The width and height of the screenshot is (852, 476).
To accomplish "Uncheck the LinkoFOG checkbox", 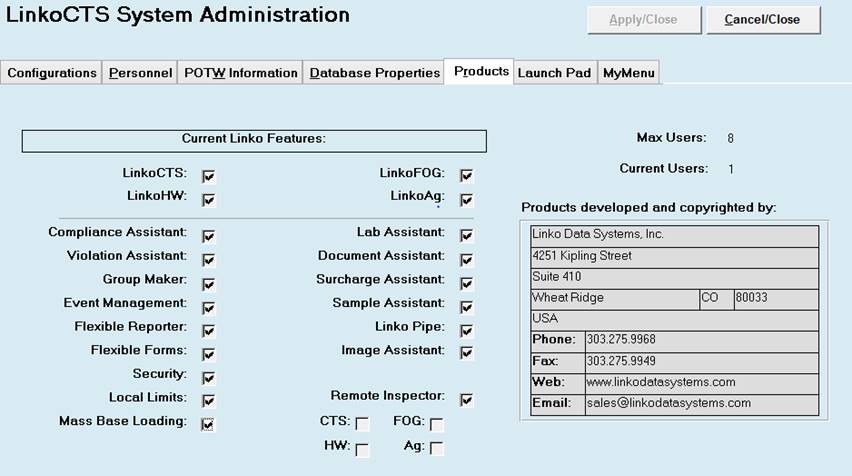I will [466, 176].
